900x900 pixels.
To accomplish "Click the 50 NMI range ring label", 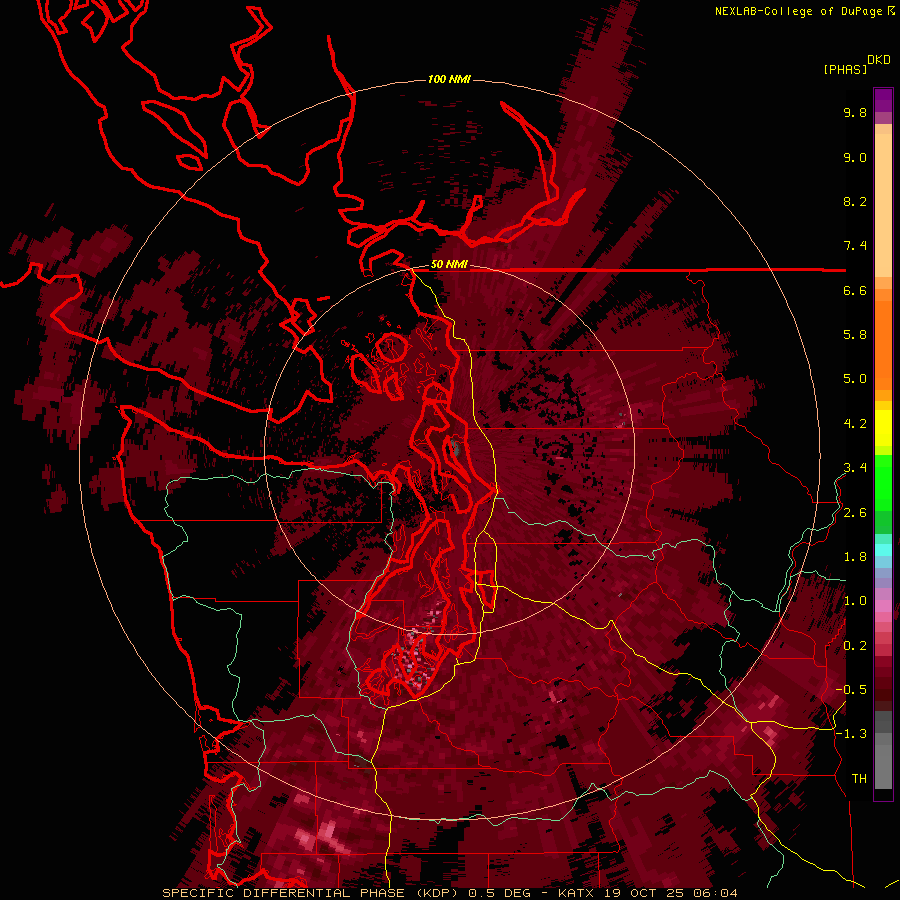I will (449, 265).
